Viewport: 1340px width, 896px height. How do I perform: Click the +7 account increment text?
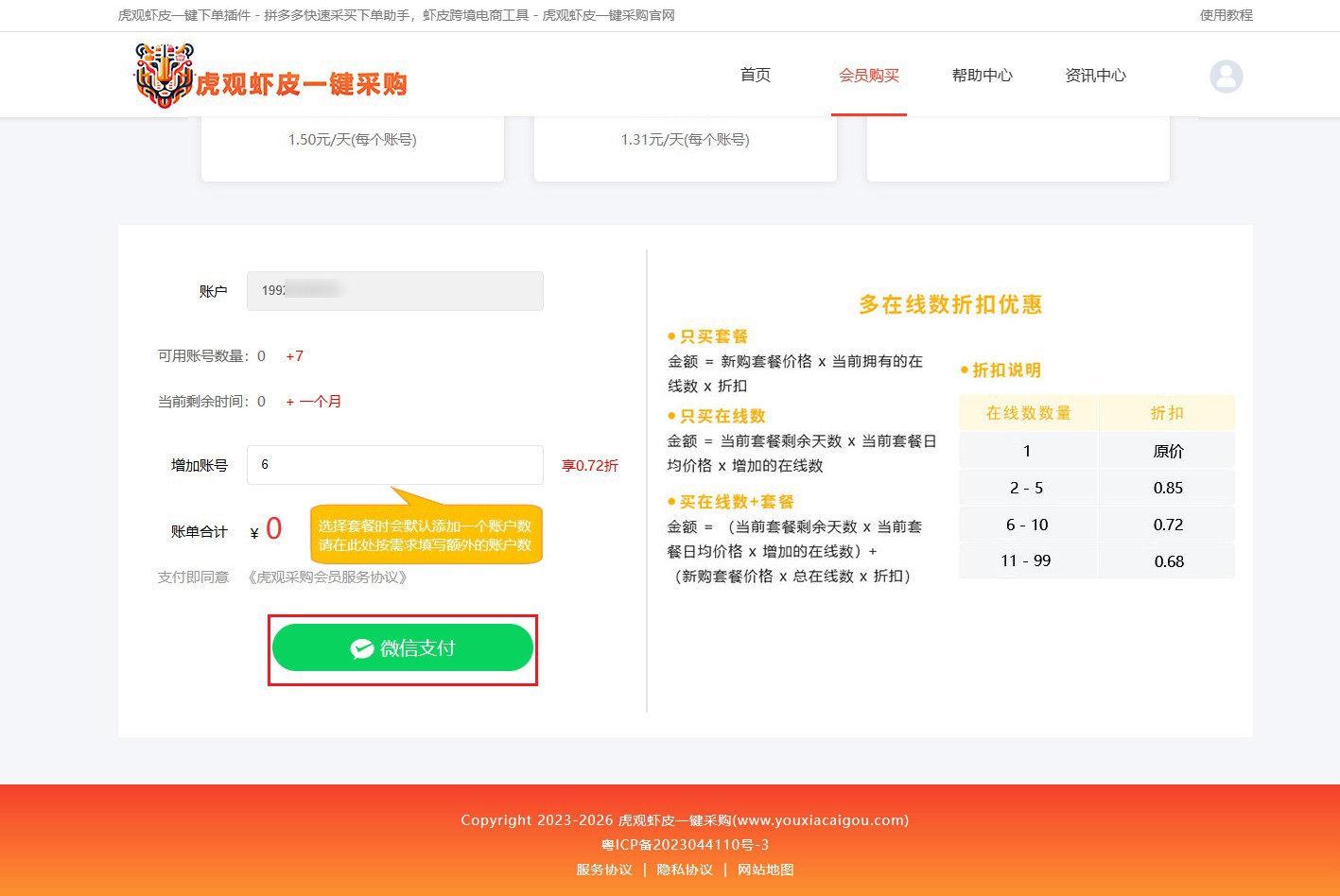point(295,356)
